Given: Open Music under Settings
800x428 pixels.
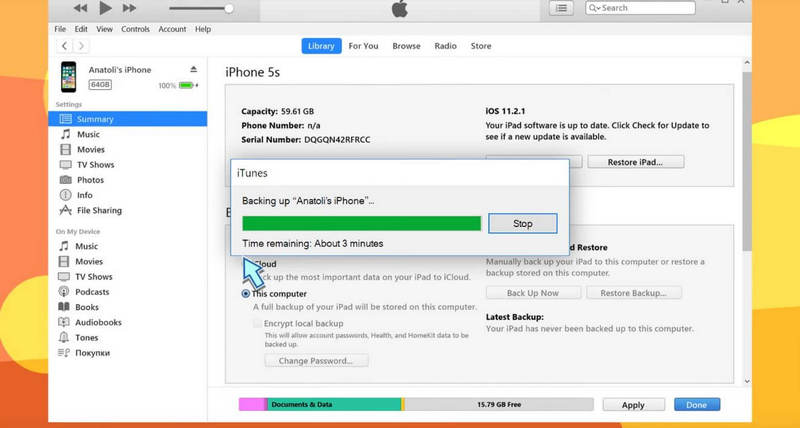Looking at the screenshot, I should 88,134.
